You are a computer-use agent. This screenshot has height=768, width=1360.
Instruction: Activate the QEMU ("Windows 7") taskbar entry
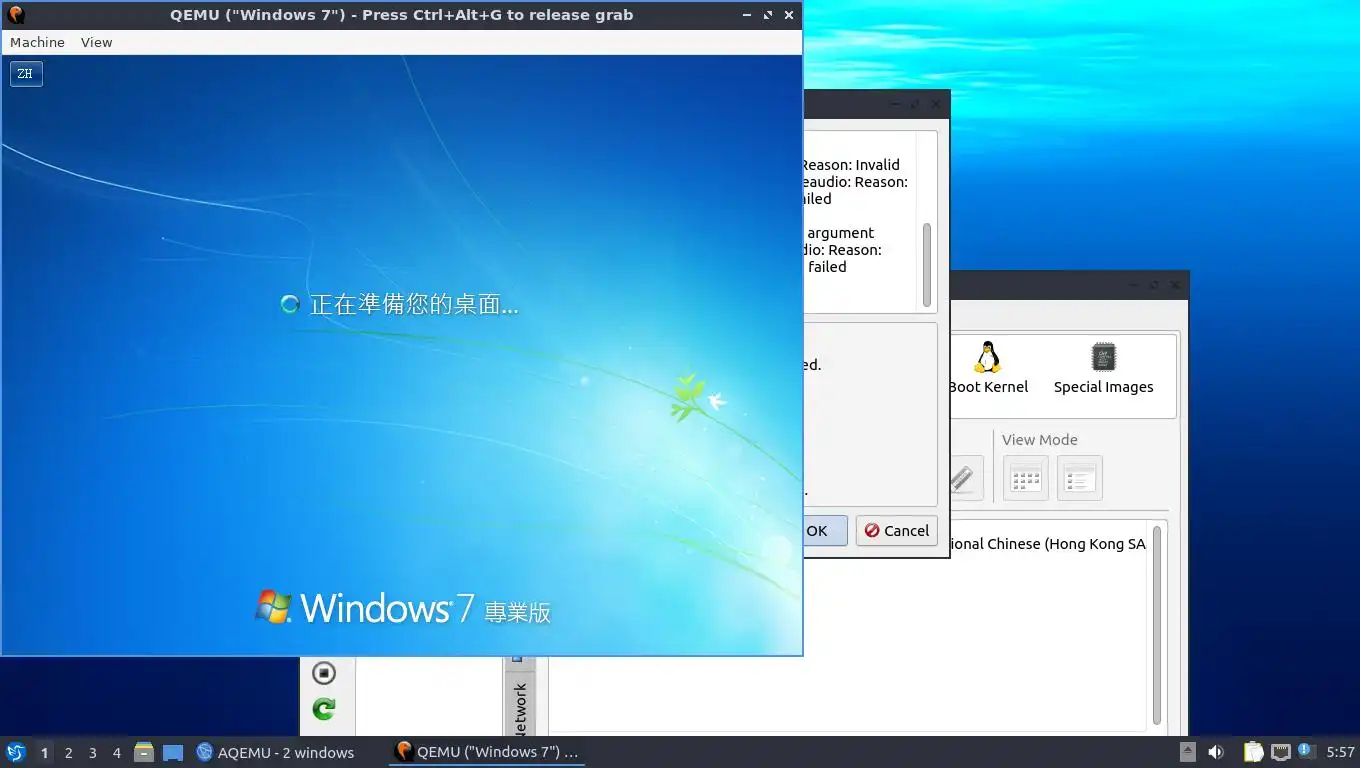click(x=487, y=752)
